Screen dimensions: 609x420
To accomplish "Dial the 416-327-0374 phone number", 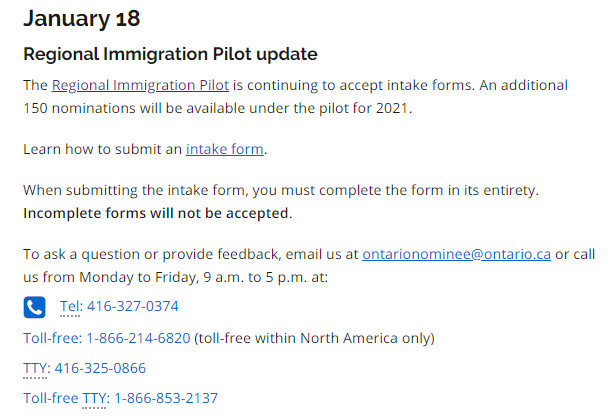I will coord(134,306).
